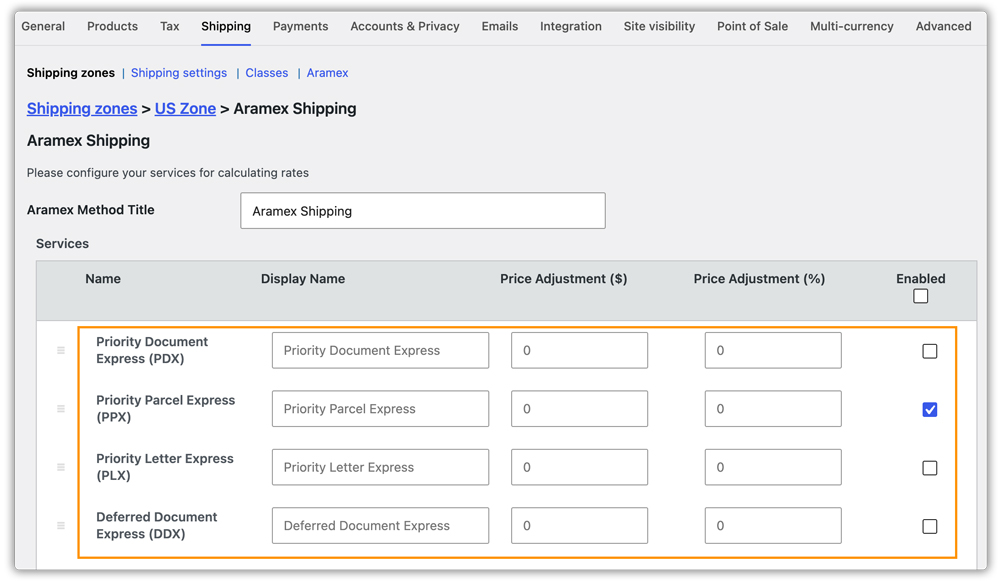Click the Services section label
The height and width of the screenshot is (581, 1000).
62,244
